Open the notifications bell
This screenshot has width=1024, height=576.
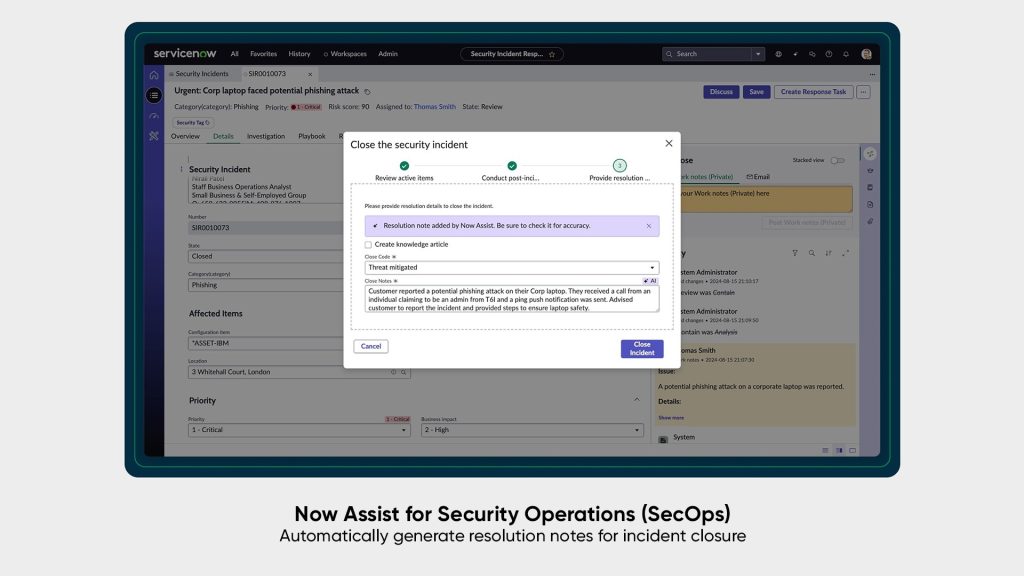(846, 54)
